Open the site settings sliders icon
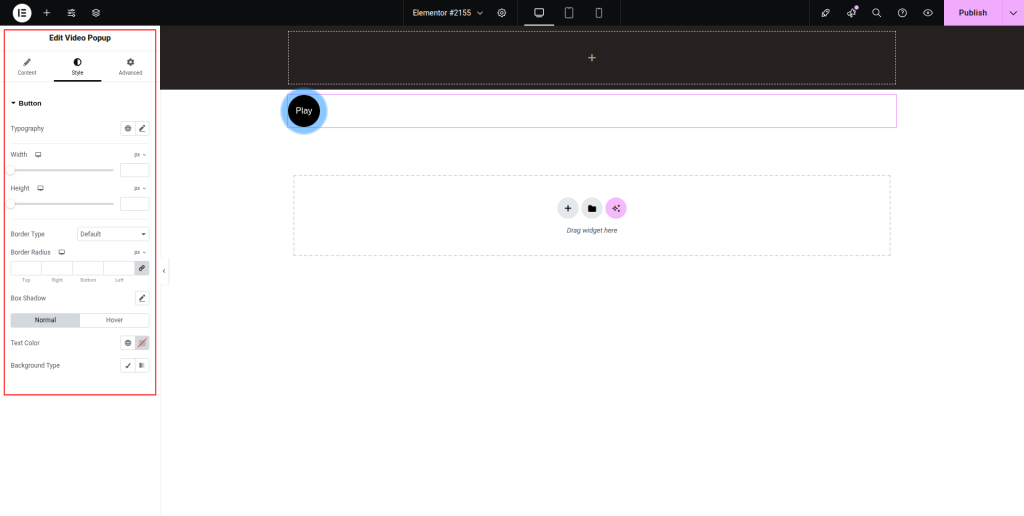 (71, 12)
